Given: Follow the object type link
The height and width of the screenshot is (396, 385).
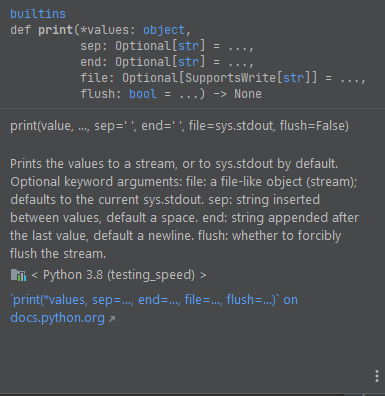Looking at the screenshot, I should coord(164,30).
